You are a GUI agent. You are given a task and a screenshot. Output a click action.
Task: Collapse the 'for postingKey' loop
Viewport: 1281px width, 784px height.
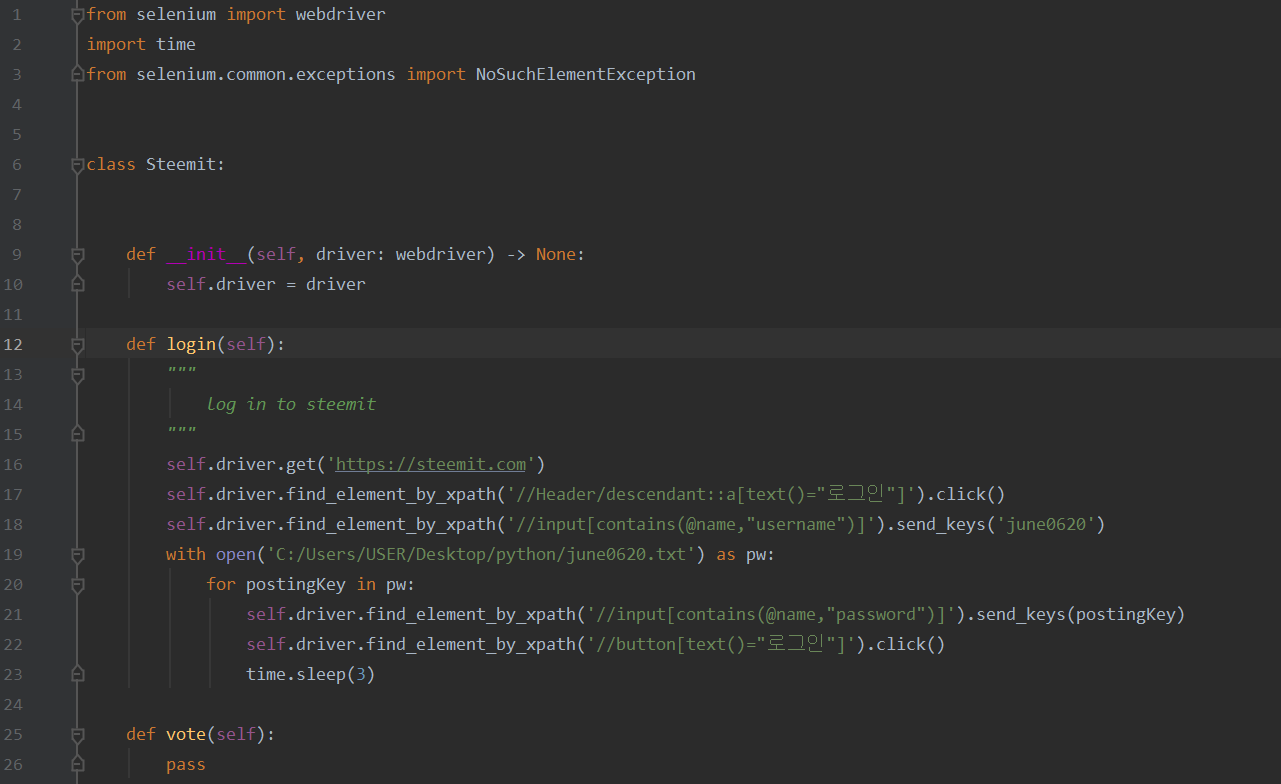78,585
